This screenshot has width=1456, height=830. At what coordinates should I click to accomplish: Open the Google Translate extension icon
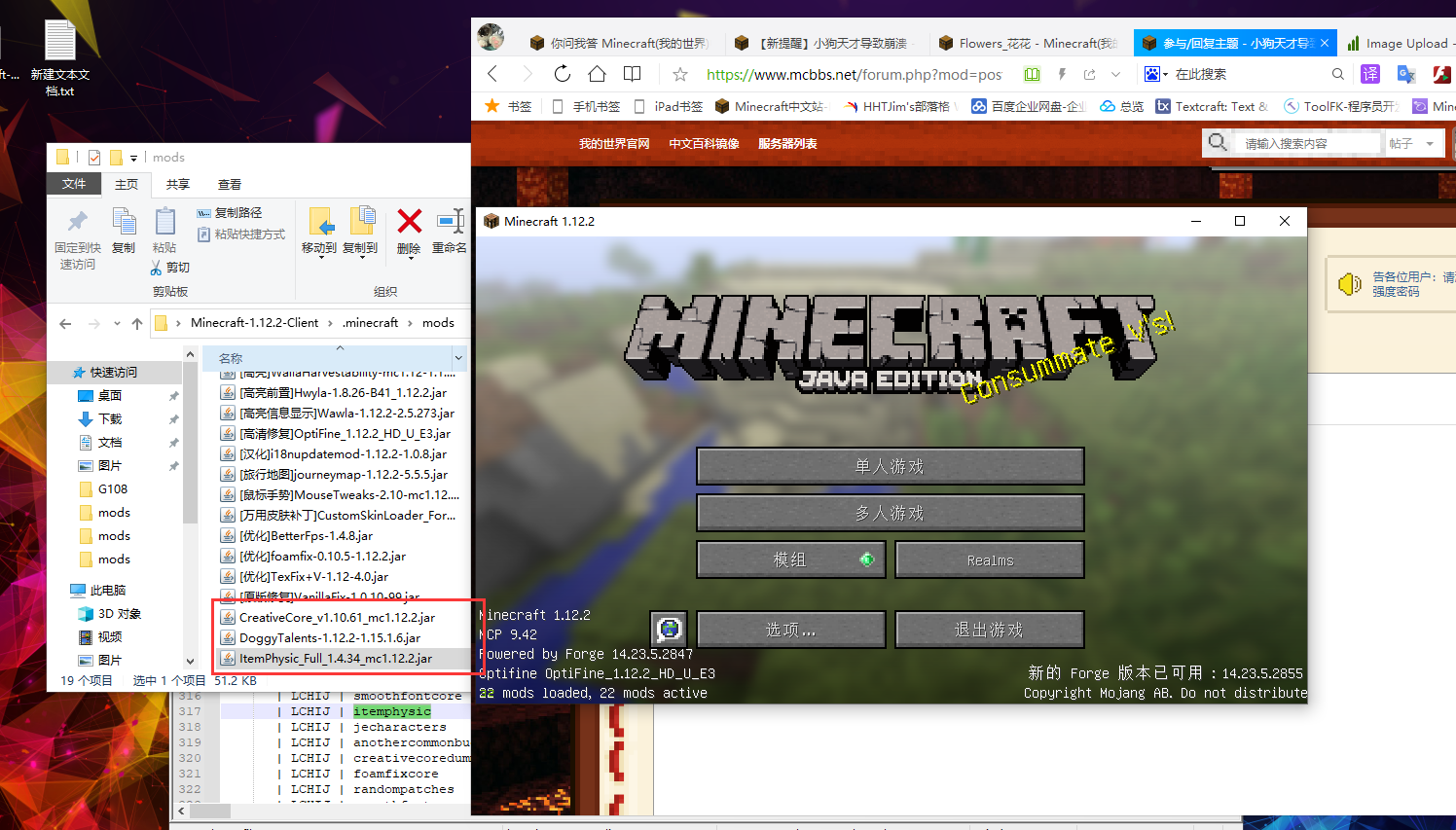[1405, 74]
